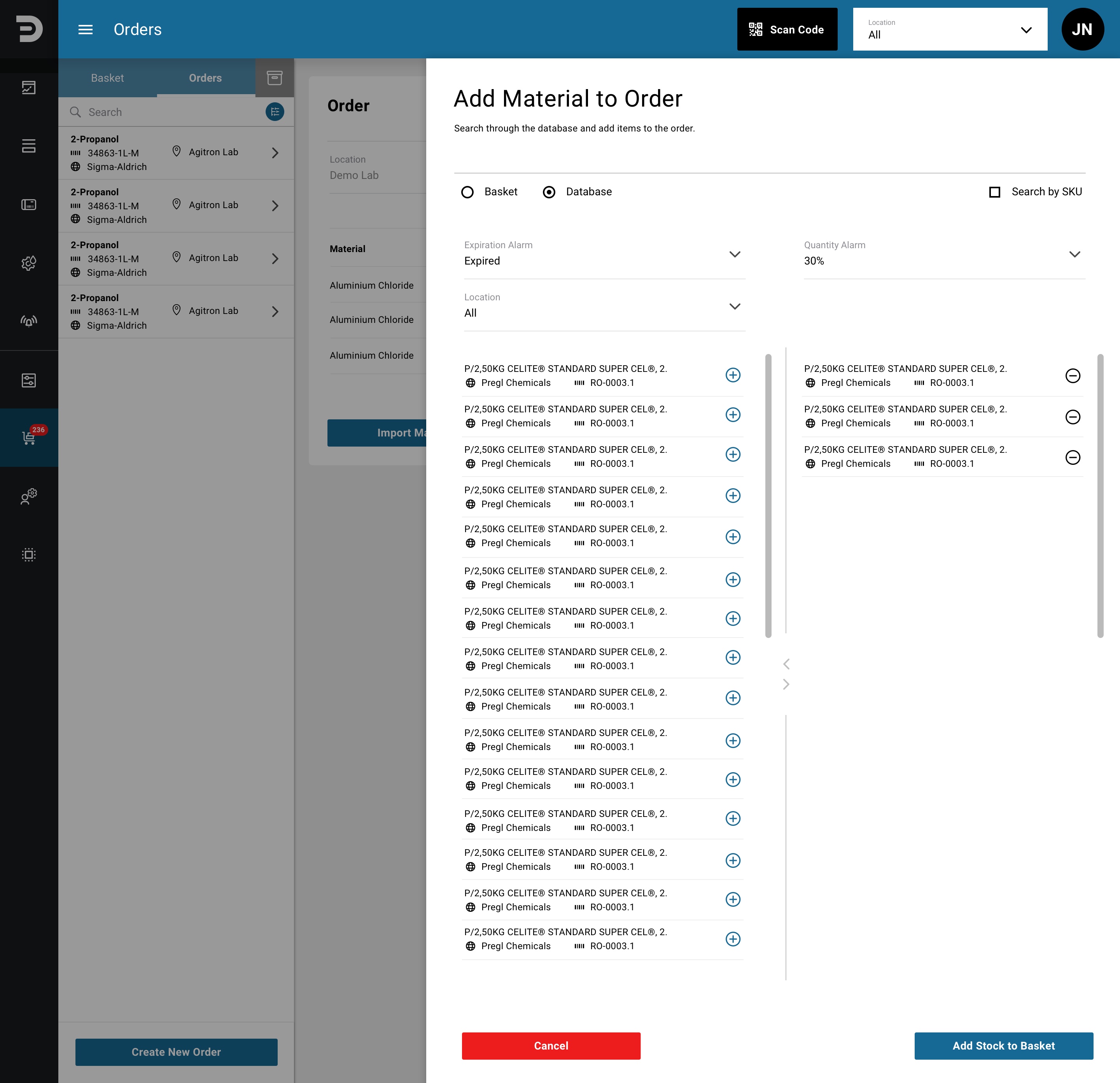Click the third Aluminium Chloride row
This screenshot has height=1083, width=1120.
click(377, 356)
